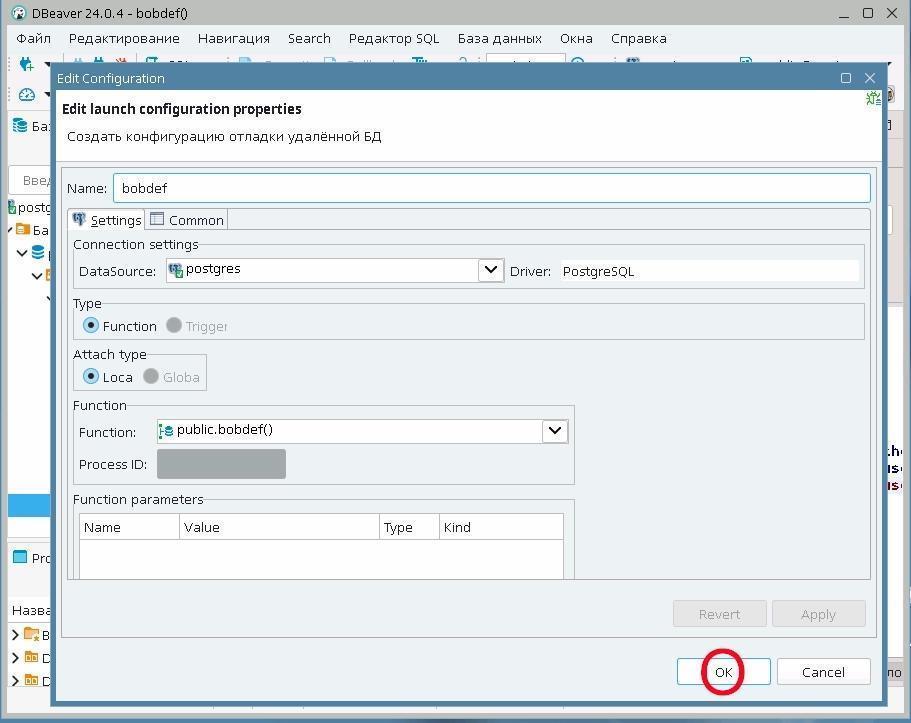Image resolution: width=911 pixels, height=723 pixels.
Task: Click the dashboard gauge icon in toolbar
Action: (27, 95)
